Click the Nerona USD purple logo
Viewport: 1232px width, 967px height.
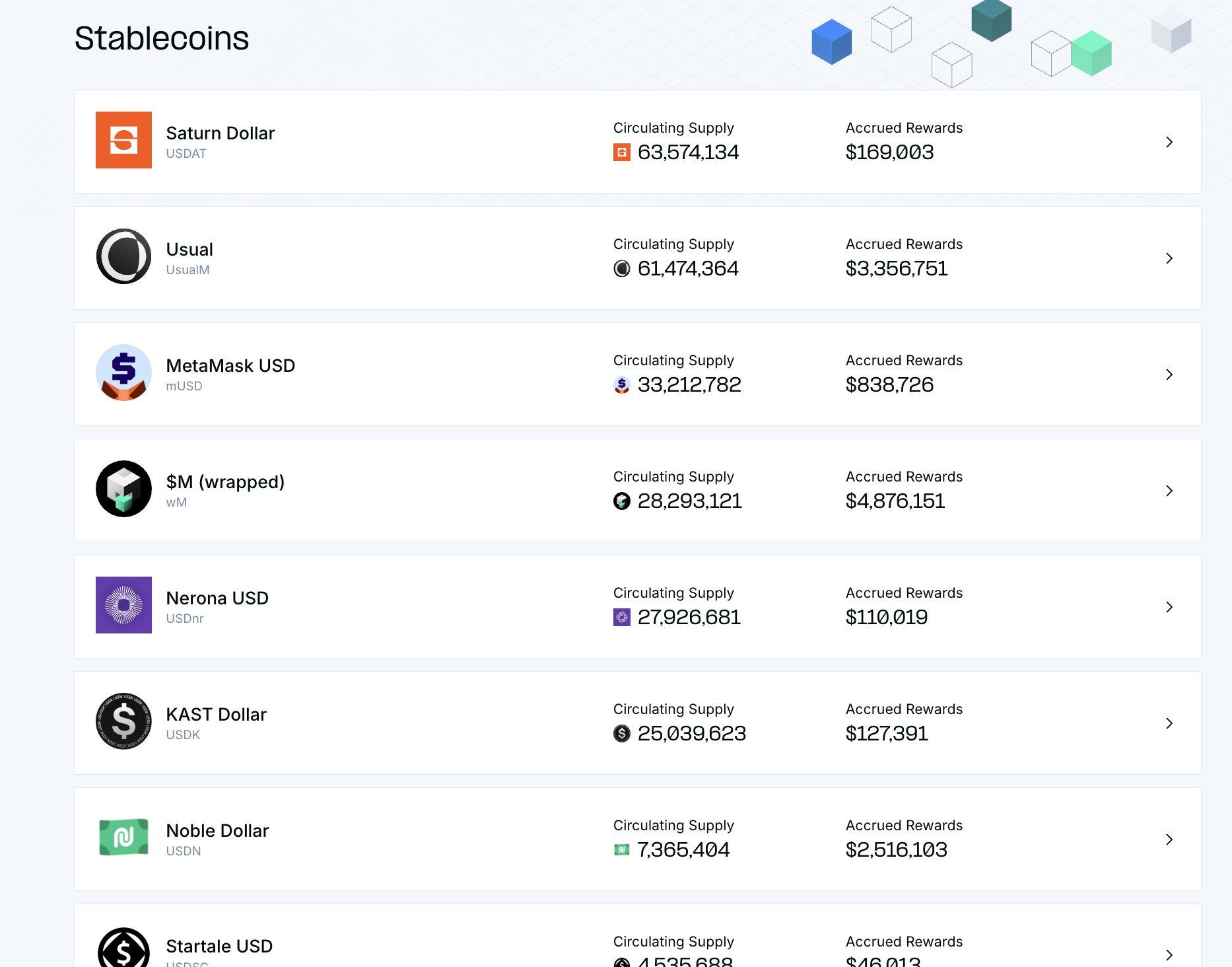tap(123, 605)
